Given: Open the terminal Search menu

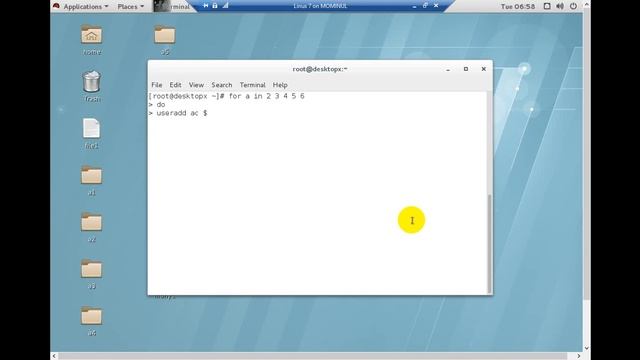Looking at the screenshot, I should click(x=222, y=85).
